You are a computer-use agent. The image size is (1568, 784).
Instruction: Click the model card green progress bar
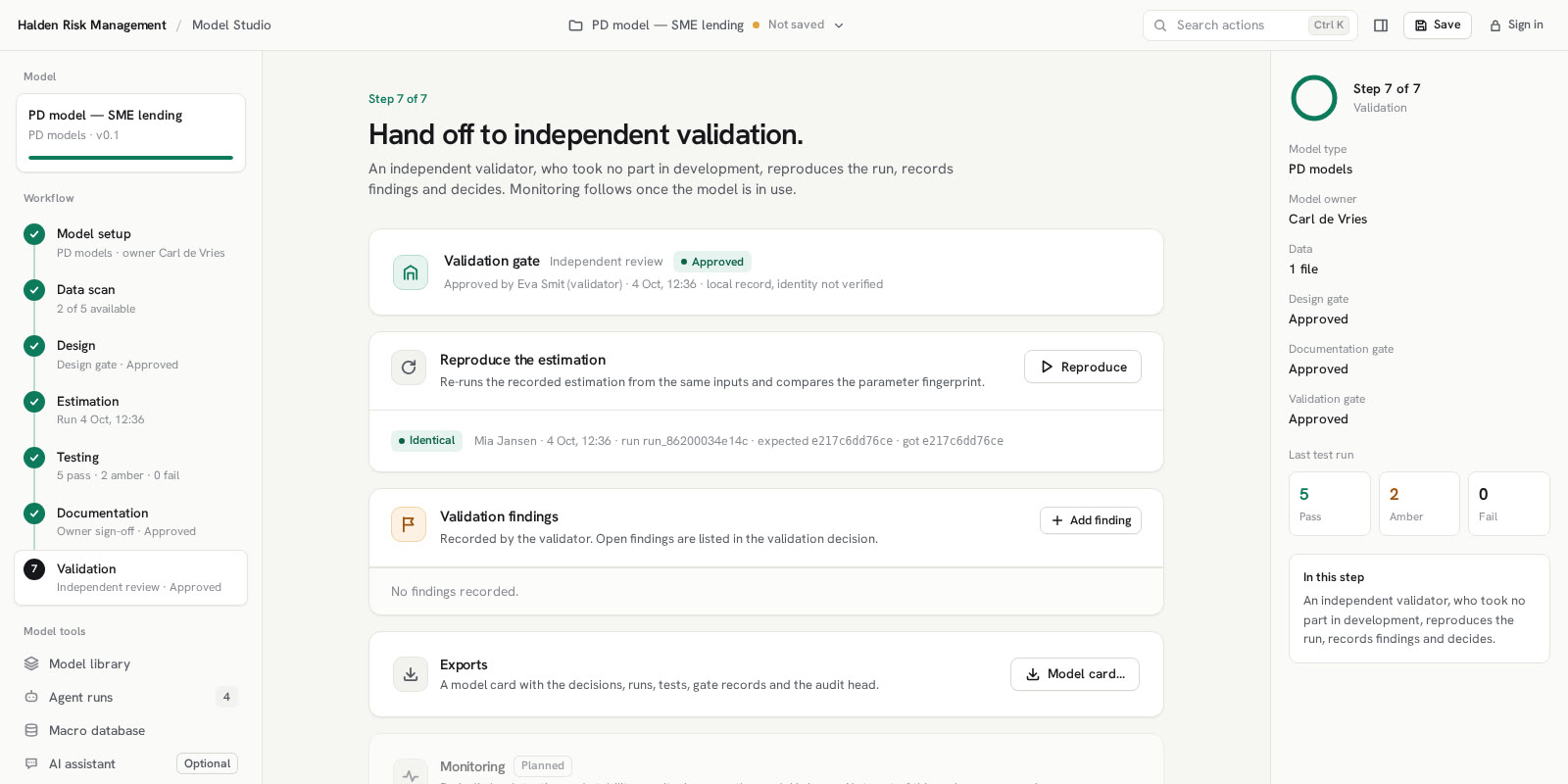pyautogui.click(x=130, y=158)
